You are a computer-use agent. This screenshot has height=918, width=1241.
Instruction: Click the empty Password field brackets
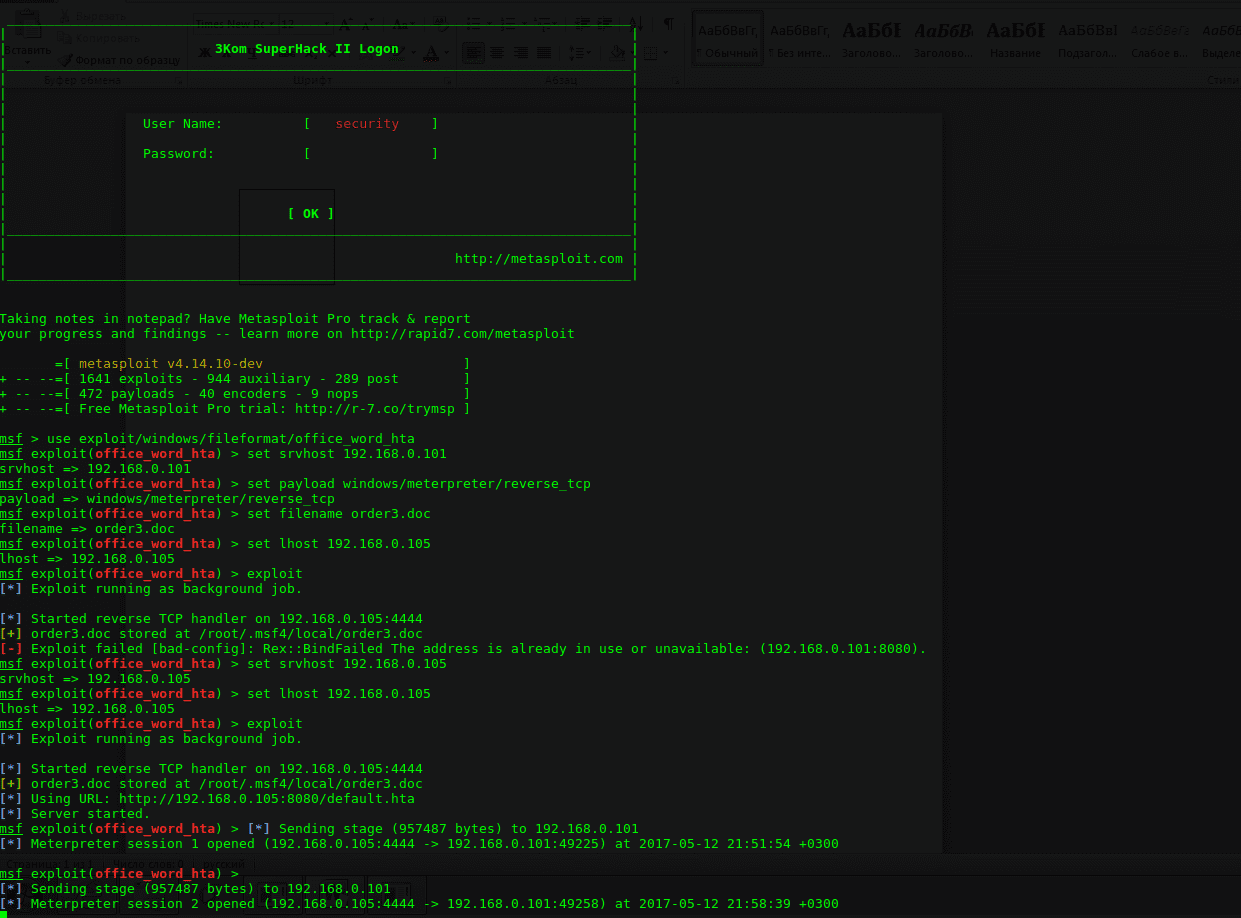coord(371,154)
